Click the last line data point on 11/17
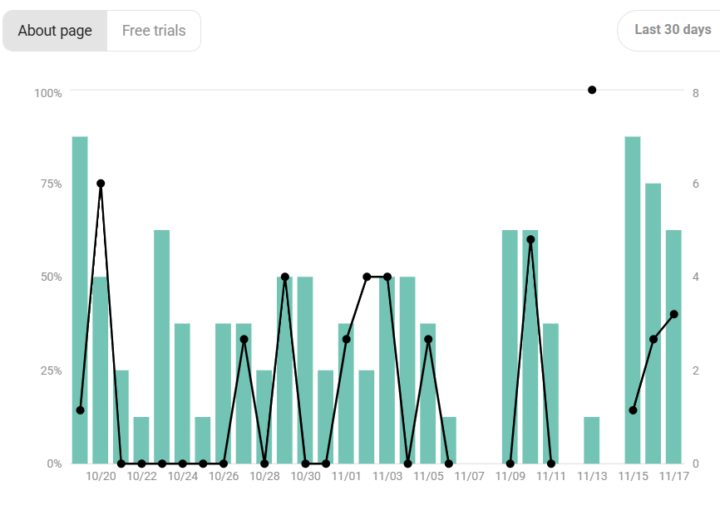This screenshot has width=720, height=515. [x=674, y=314]
